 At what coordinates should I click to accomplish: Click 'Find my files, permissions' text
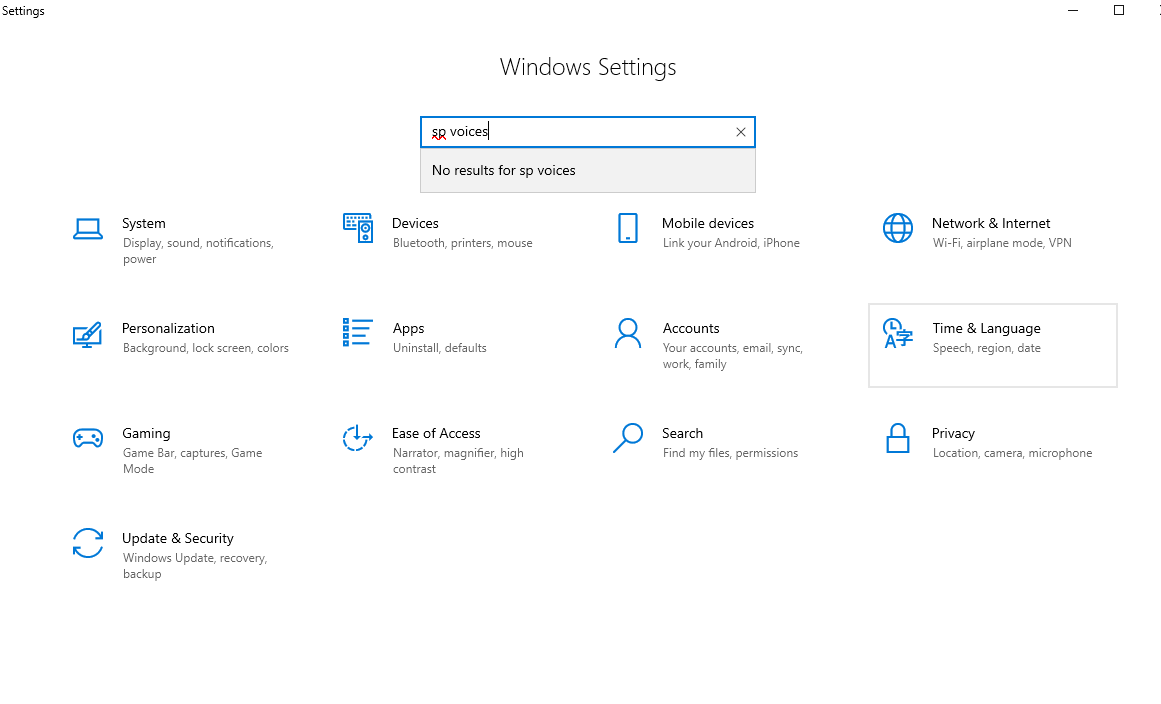coord(730,454)
